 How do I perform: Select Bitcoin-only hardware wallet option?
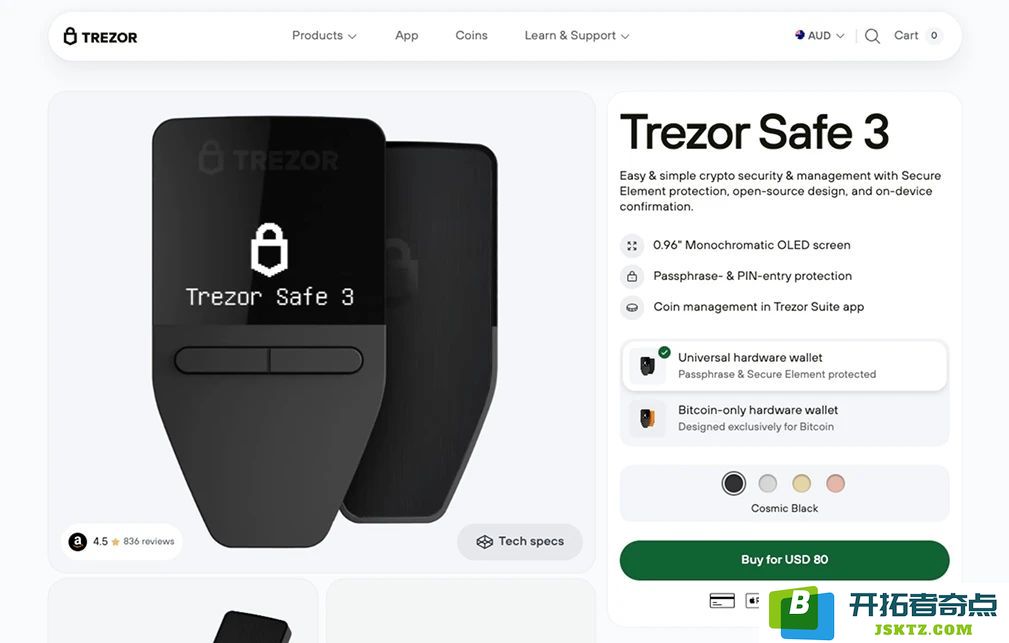784,418
